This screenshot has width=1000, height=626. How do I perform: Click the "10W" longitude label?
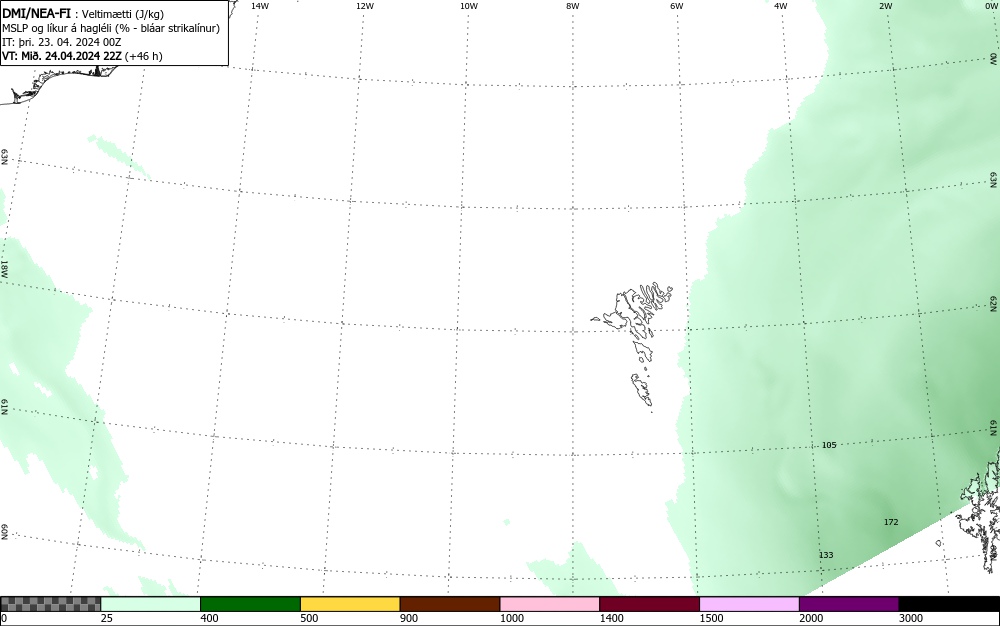tap(469, 6)
